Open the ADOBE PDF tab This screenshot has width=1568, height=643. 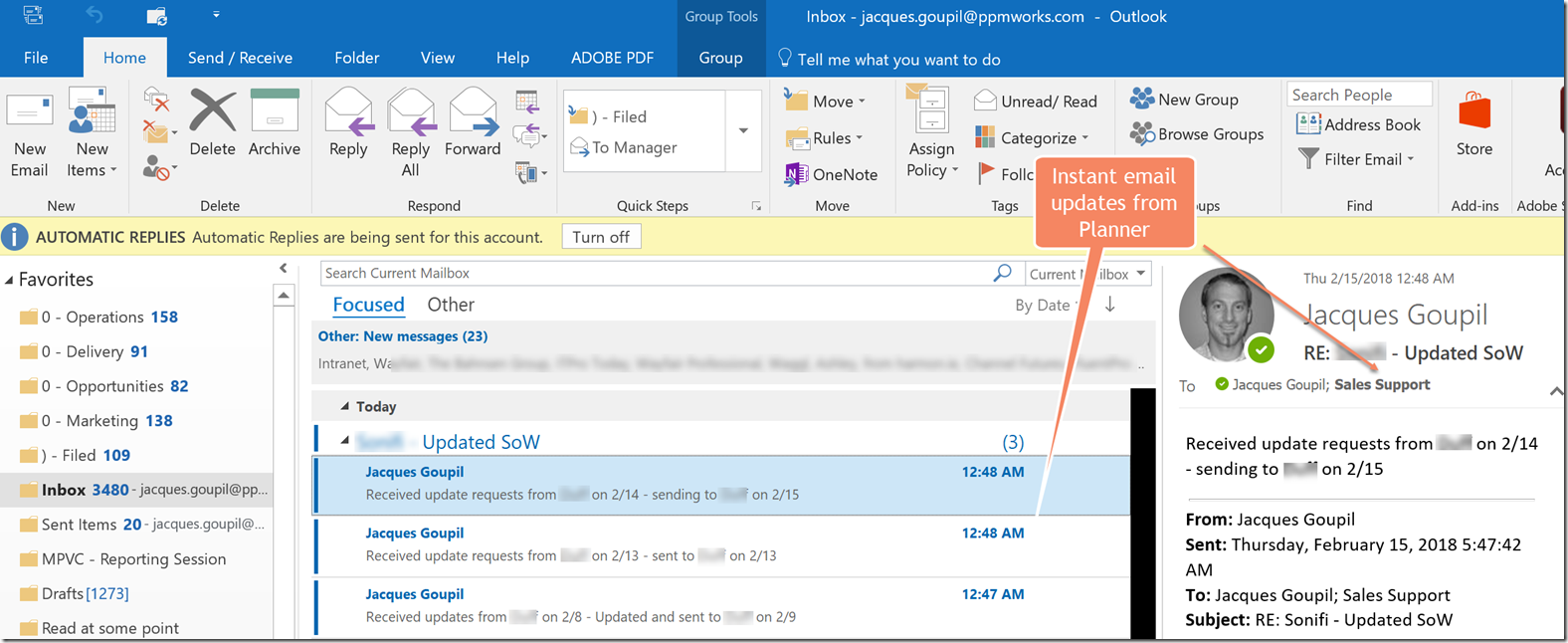pos(612,58)
